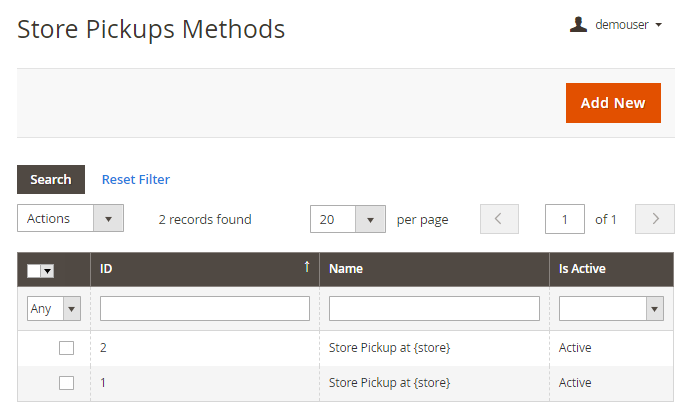Go to the previous page arrow
Image resolution: width=689 pixels, height=416 pixels.
click(x=499, y=219)
